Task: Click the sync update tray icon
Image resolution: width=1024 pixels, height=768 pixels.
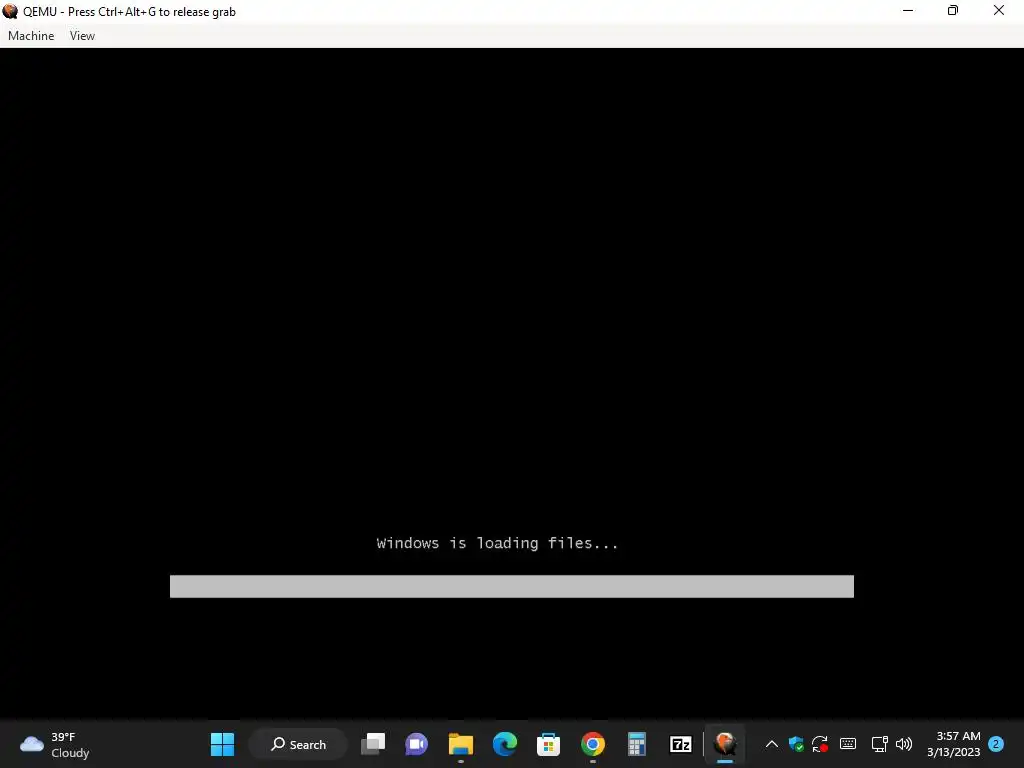Action: click(x=820, y=744)
